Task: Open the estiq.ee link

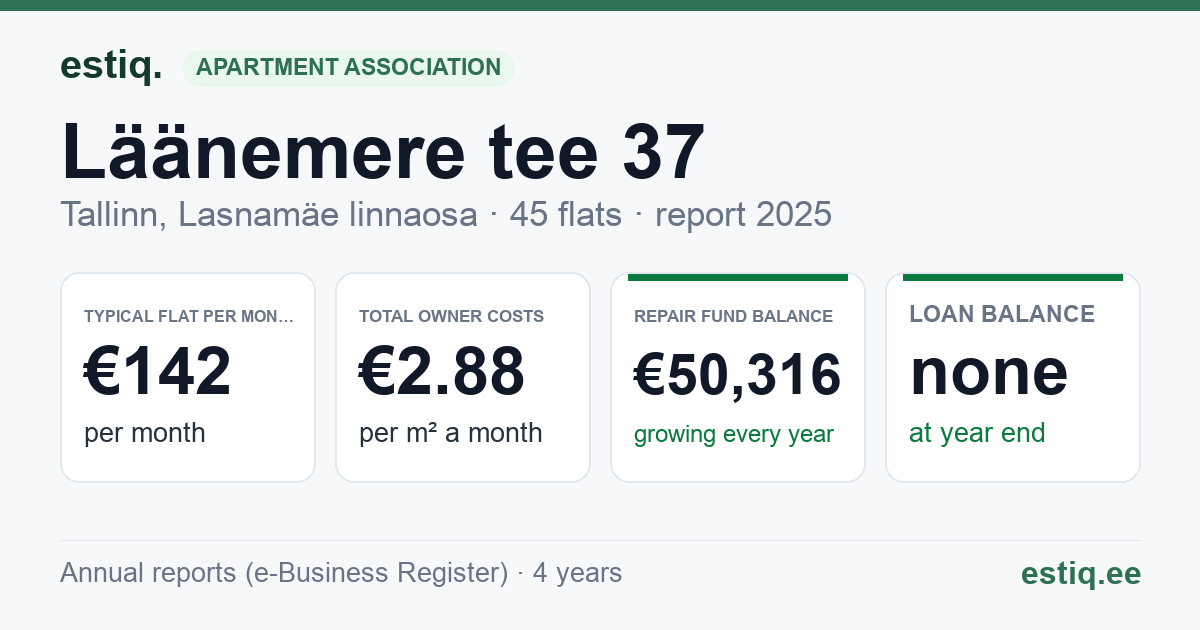Action: click(x=1080, y=573)
